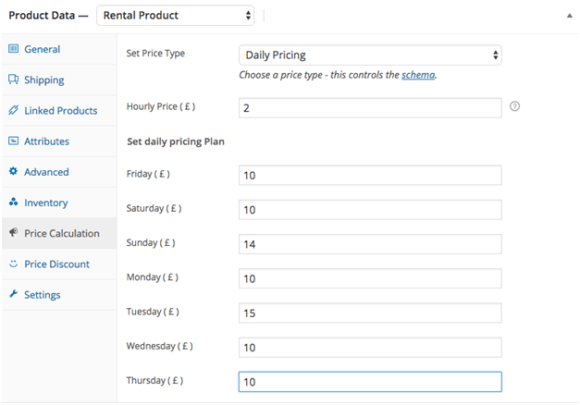Click the Friday price input field
The height and width of the screenshot is (405, 580).
click(x=370, y=175)
